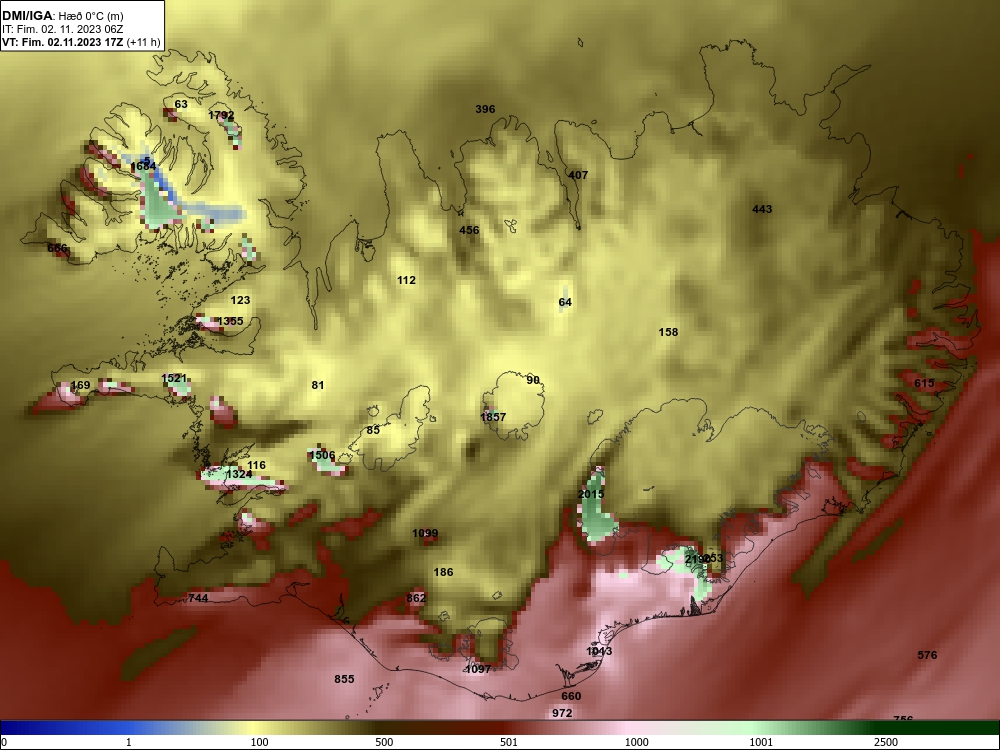Viewport: 1000px width, 750px height.
Task: Click the '112' map value
Action: pos(406,280)
